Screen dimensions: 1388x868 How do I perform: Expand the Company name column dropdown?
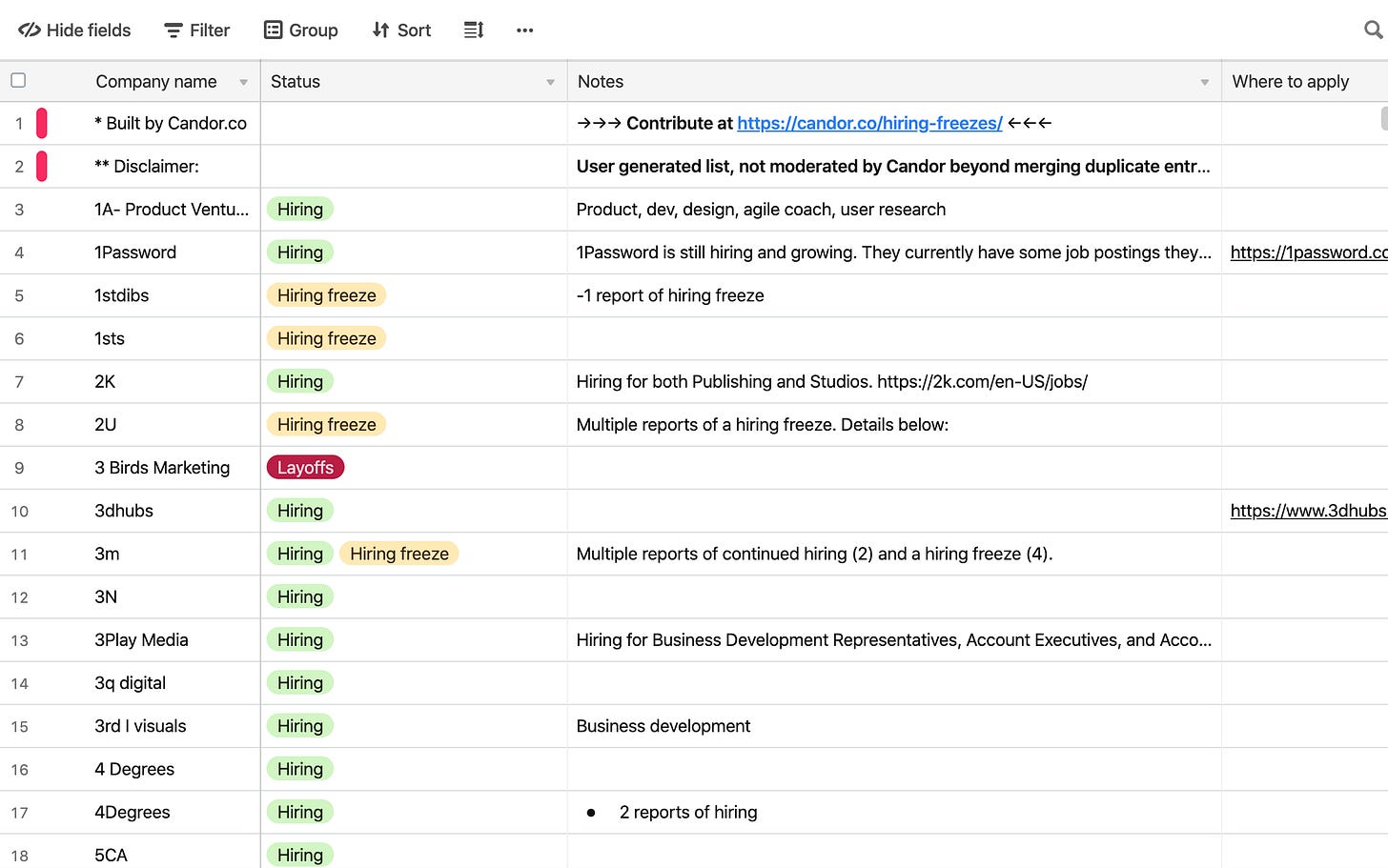coord(244,83)
